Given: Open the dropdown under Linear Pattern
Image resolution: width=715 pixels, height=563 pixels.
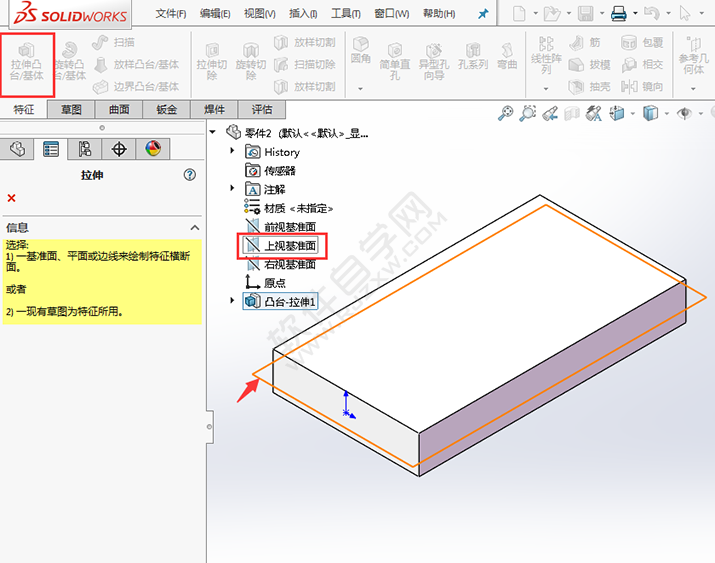Looking at the screenshot, I should (546, 88).
